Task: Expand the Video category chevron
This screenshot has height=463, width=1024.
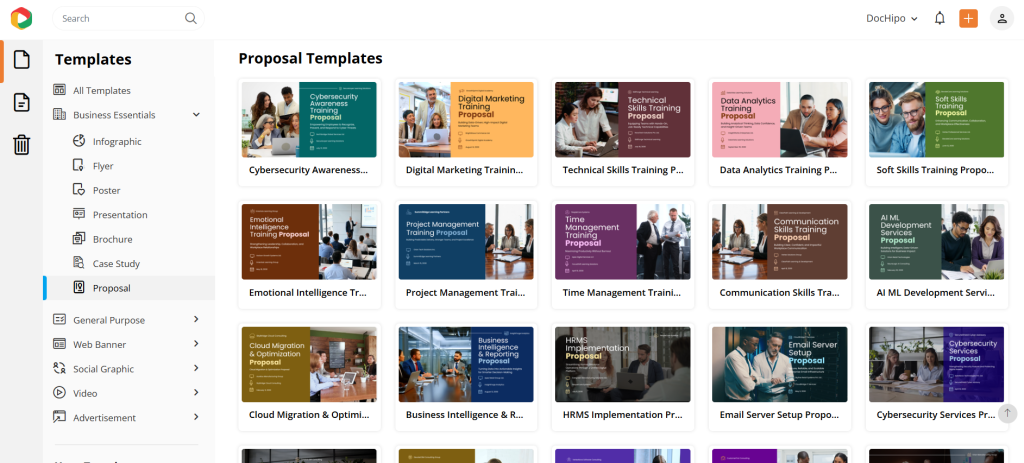Action: click(x=196, y=392)
